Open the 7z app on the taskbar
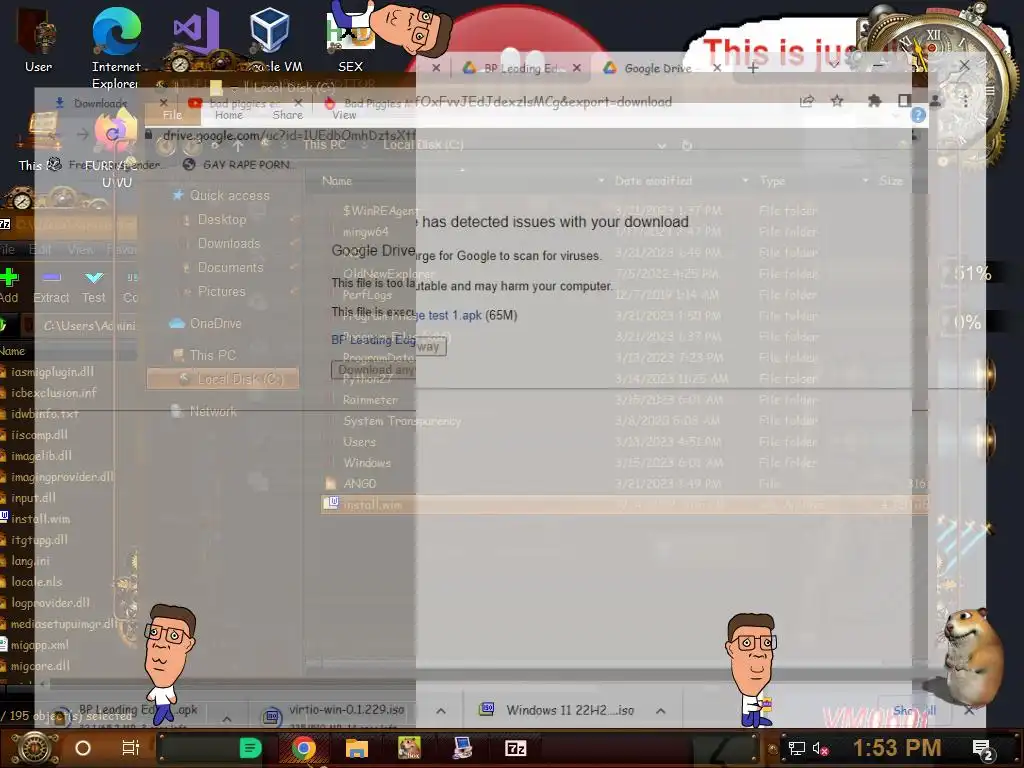 (x=515, y=748)
